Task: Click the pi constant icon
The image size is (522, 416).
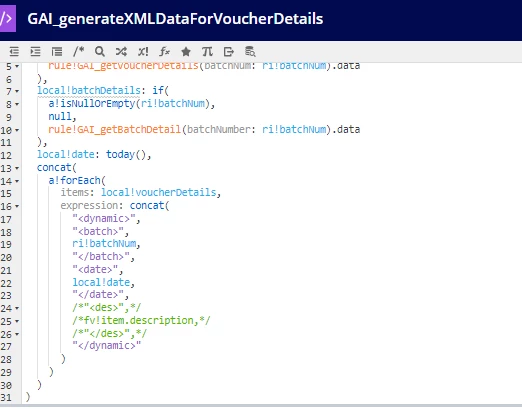Action: coord(207,52)
